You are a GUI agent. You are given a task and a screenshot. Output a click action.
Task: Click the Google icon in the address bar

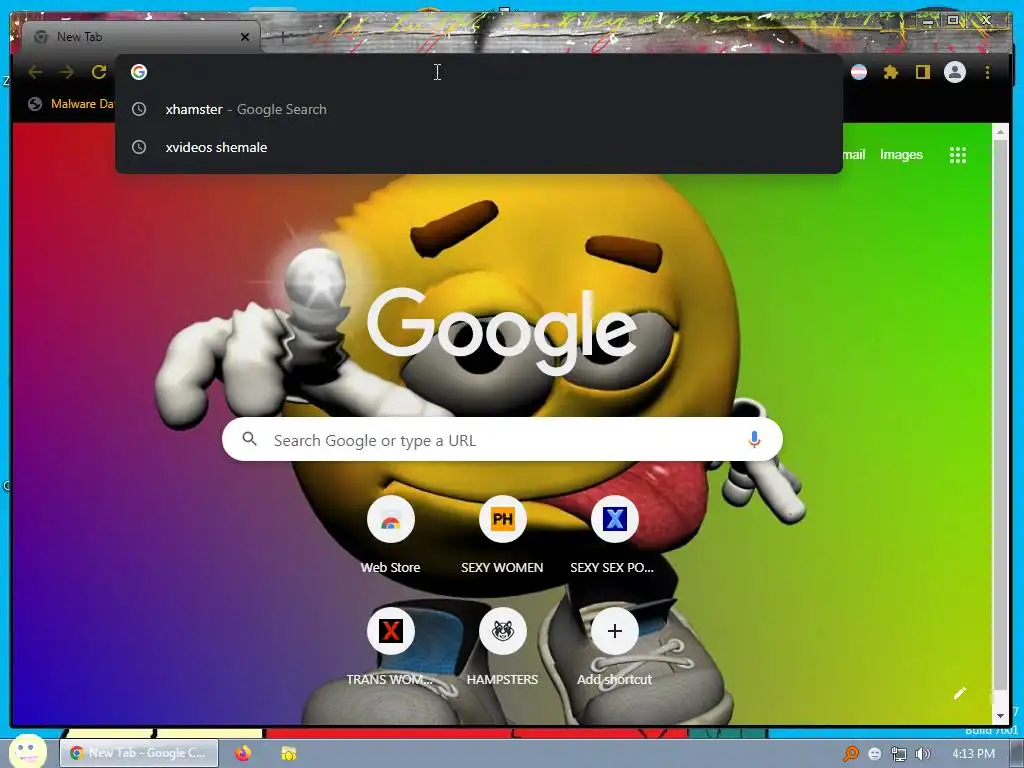[138, 72]
